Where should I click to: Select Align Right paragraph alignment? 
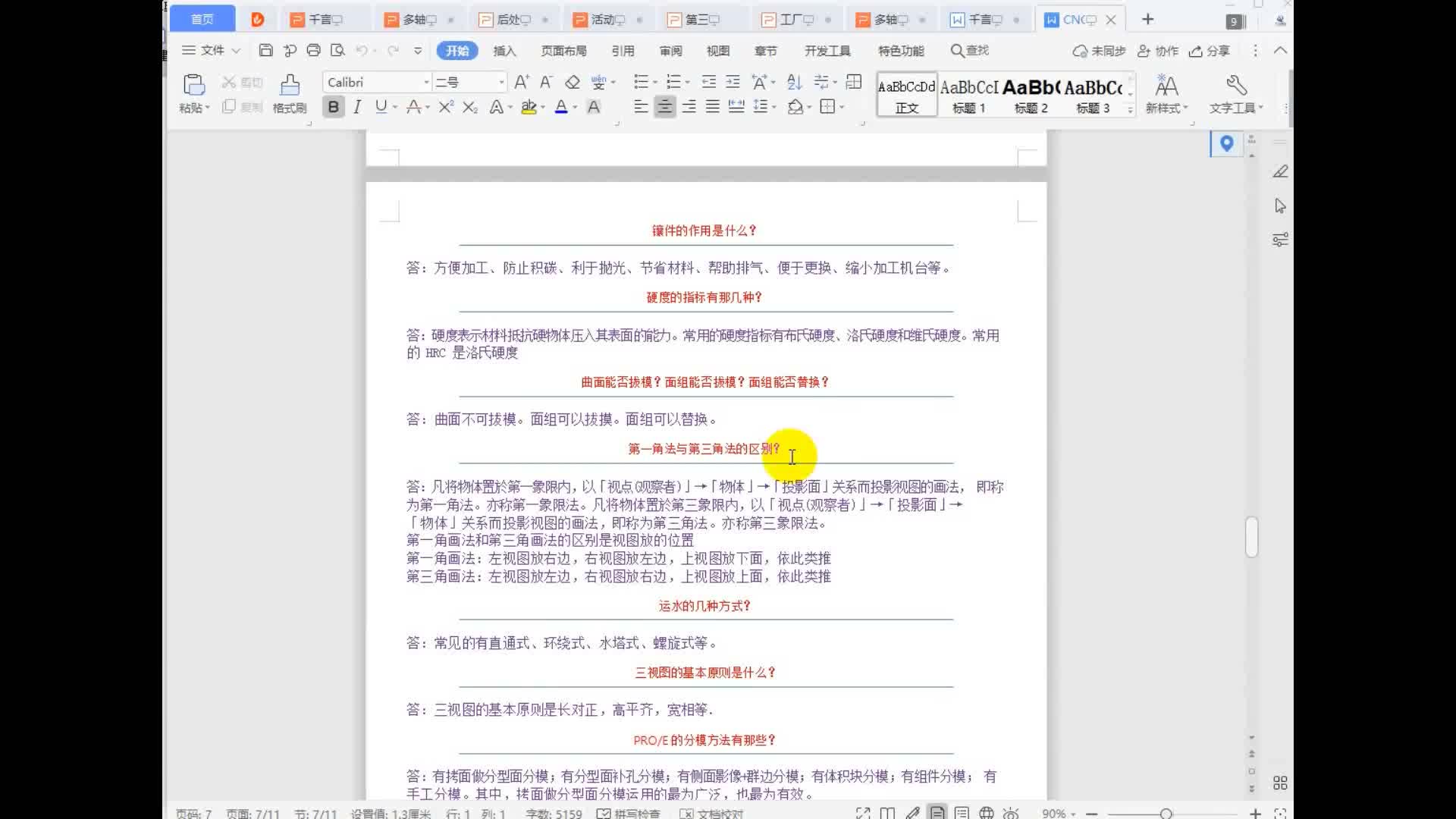click(x=689, y=107)
